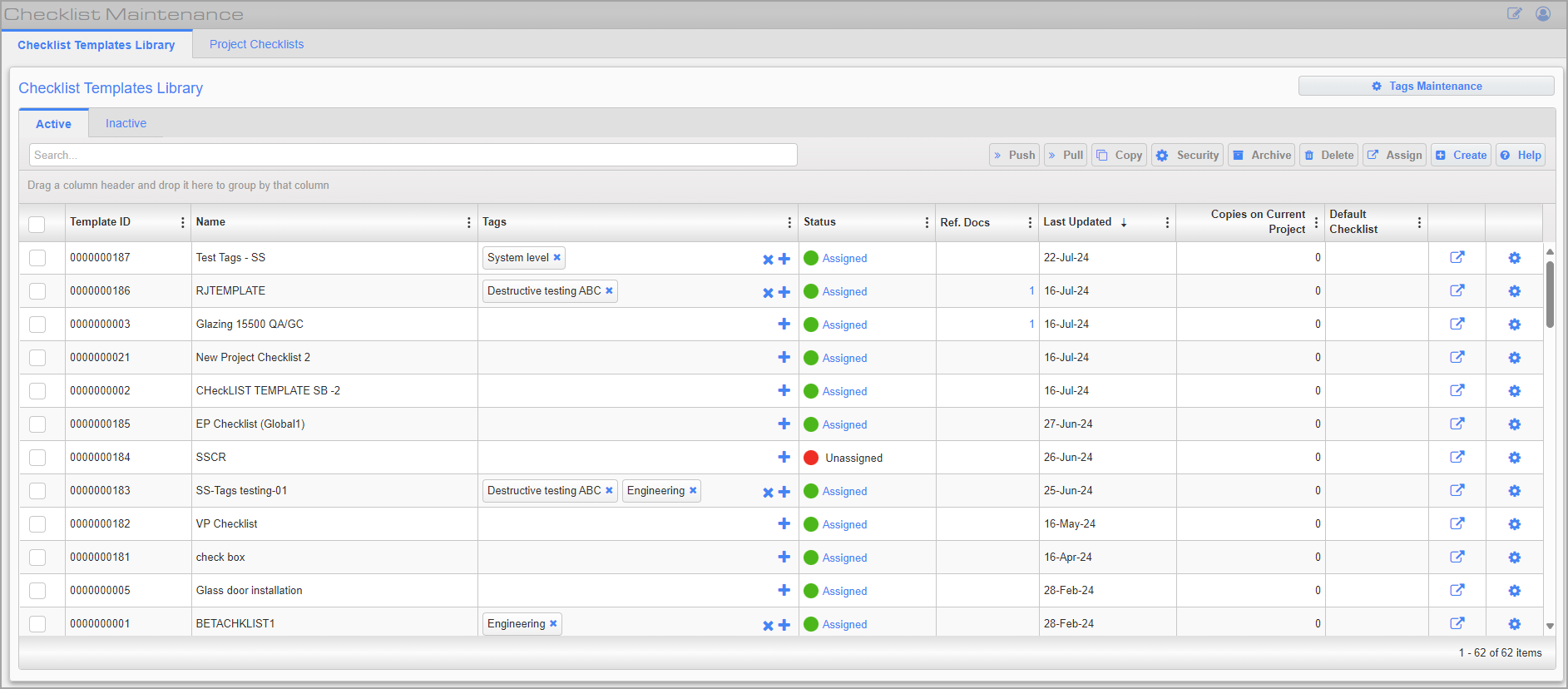Open external link for Glazing 15500 QA/GC
Viewport: 1568px width, 689px height.
point(1457,324)
